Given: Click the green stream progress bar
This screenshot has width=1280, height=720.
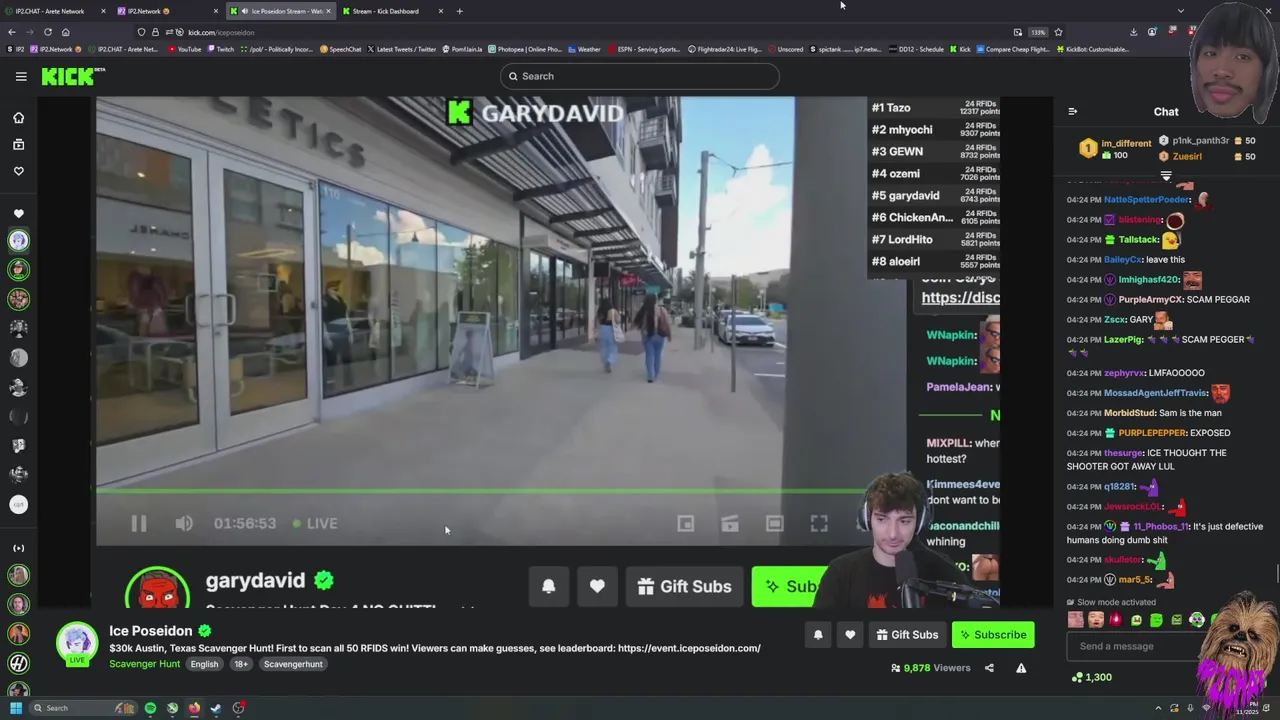Looking at the screenshot, I should 480,490.
